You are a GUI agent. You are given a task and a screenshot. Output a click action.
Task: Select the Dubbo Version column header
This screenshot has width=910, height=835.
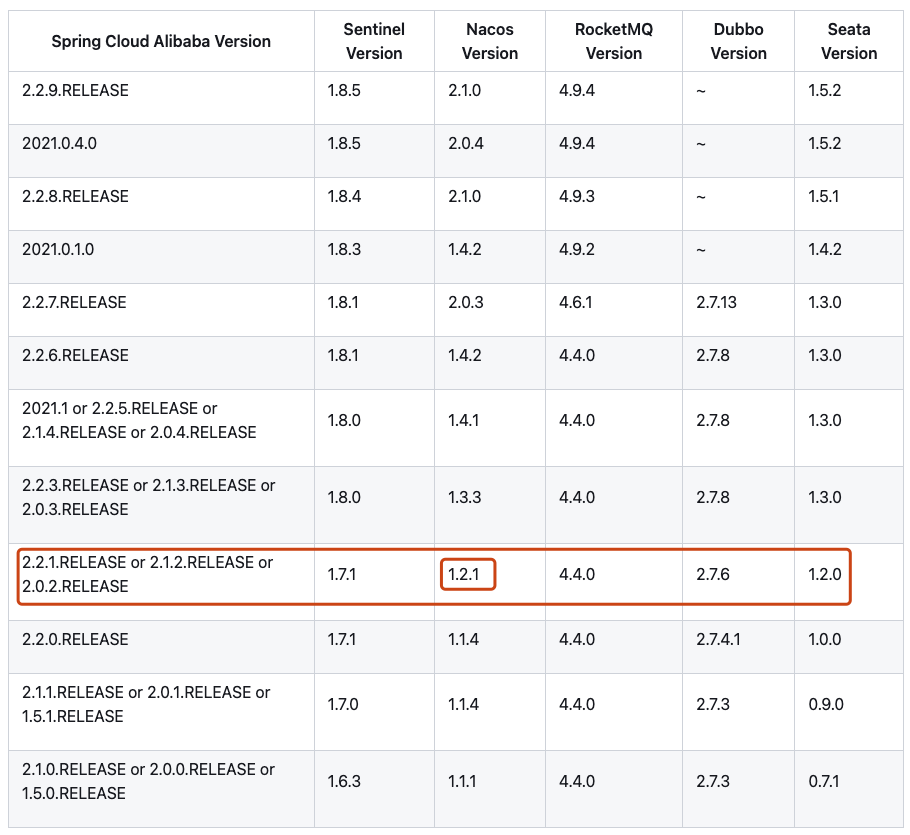pyautogui.click(x=738, y=41)
